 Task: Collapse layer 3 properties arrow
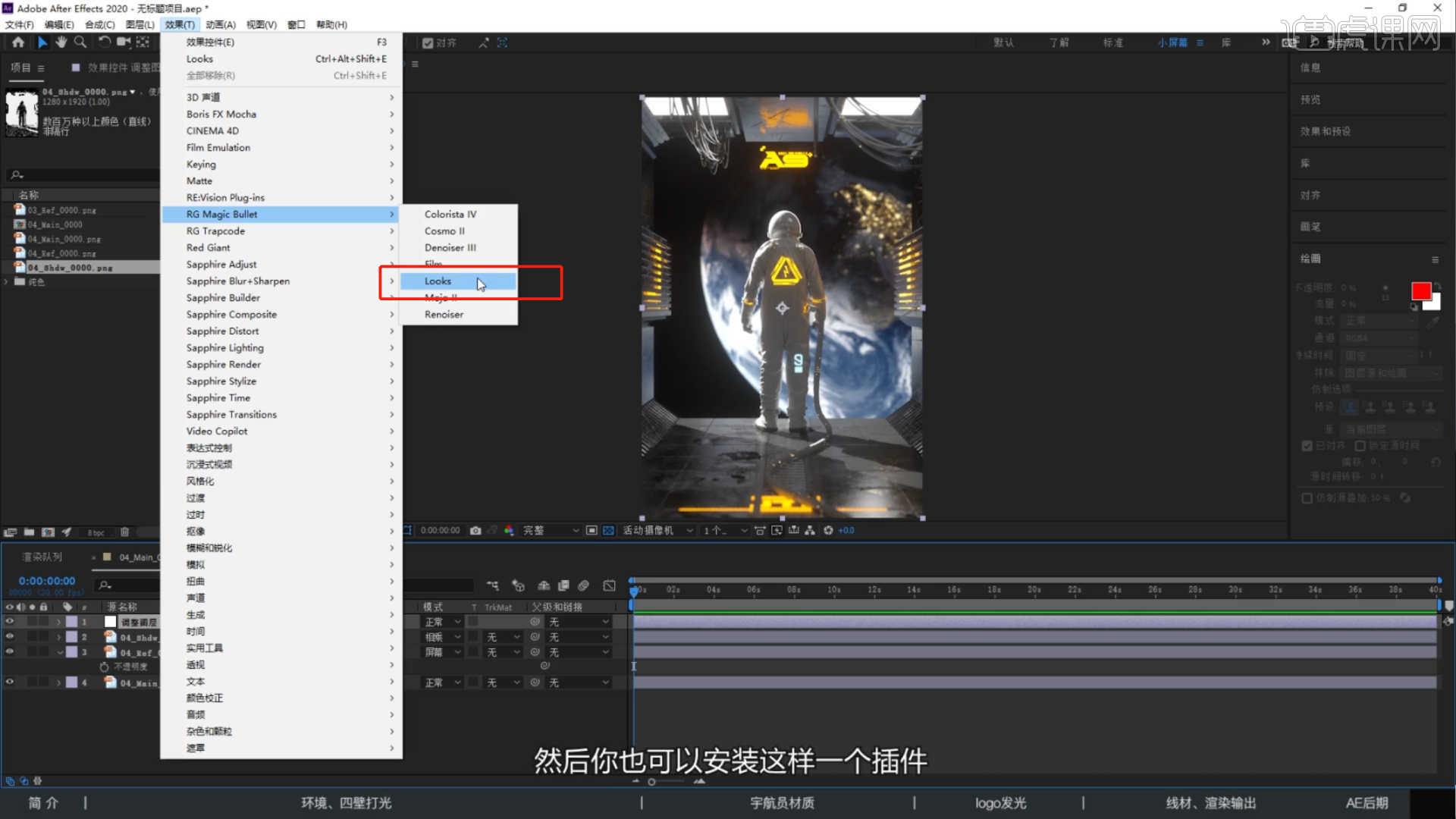[59, 652]
